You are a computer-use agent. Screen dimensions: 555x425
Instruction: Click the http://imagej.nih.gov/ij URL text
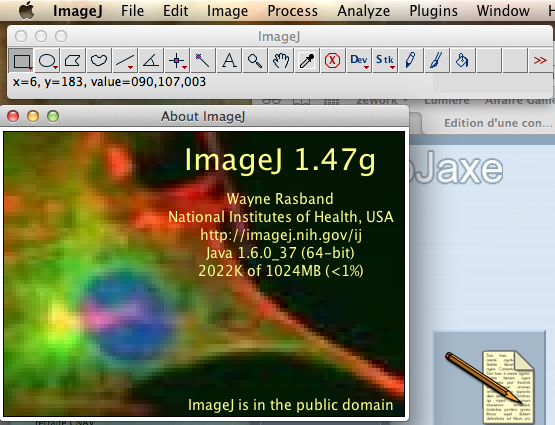[281, 235]
